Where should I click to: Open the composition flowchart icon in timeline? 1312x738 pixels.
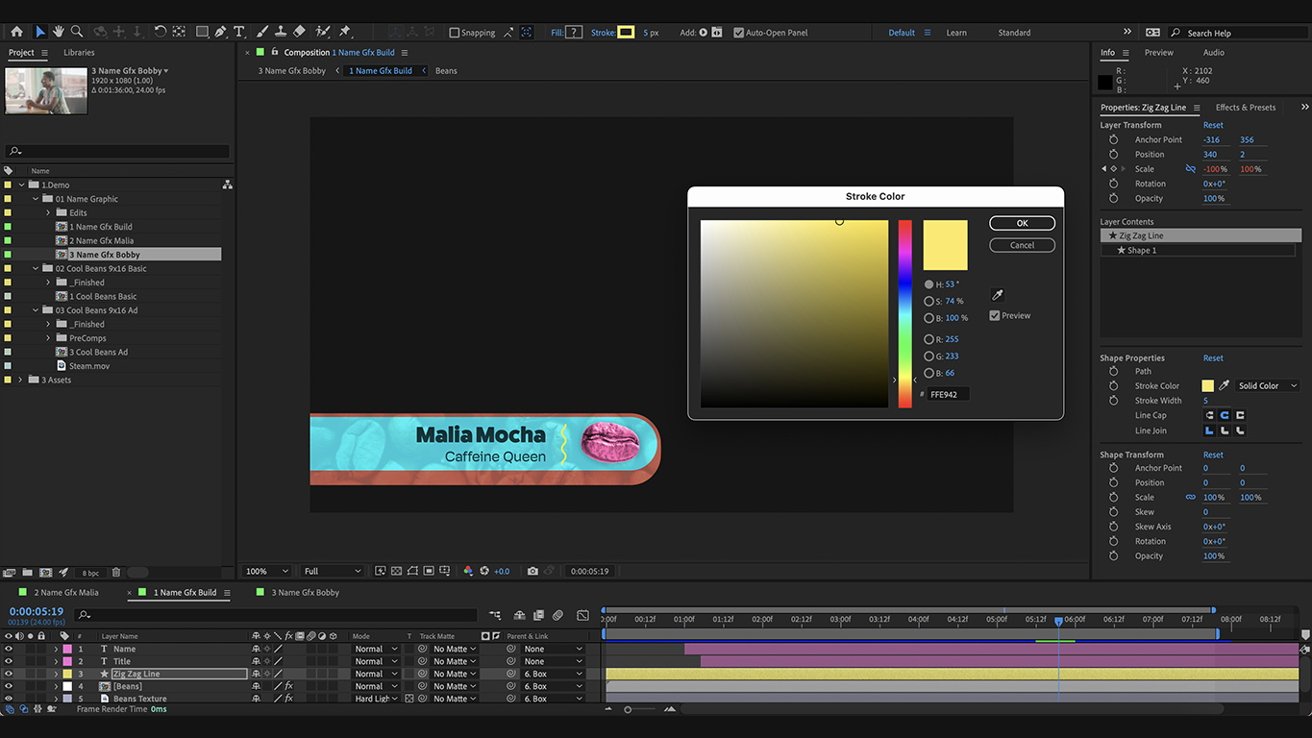(x=495, y=615)
